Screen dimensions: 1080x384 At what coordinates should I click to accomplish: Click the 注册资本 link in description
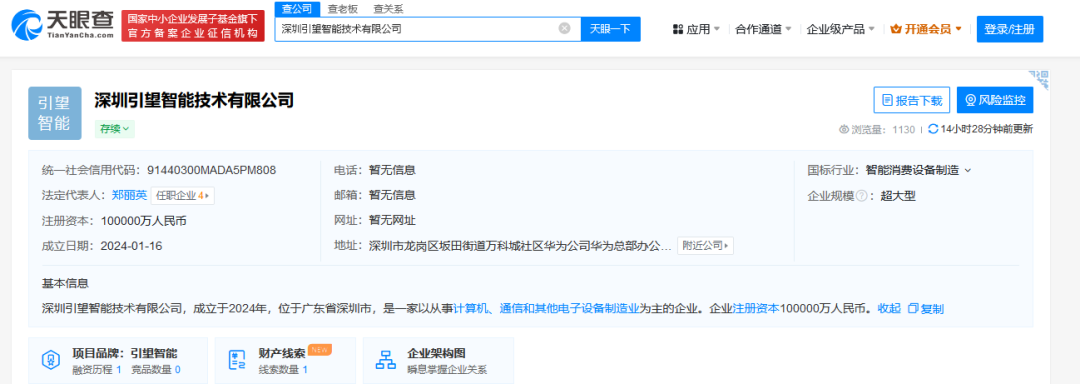tap(756, 309)
